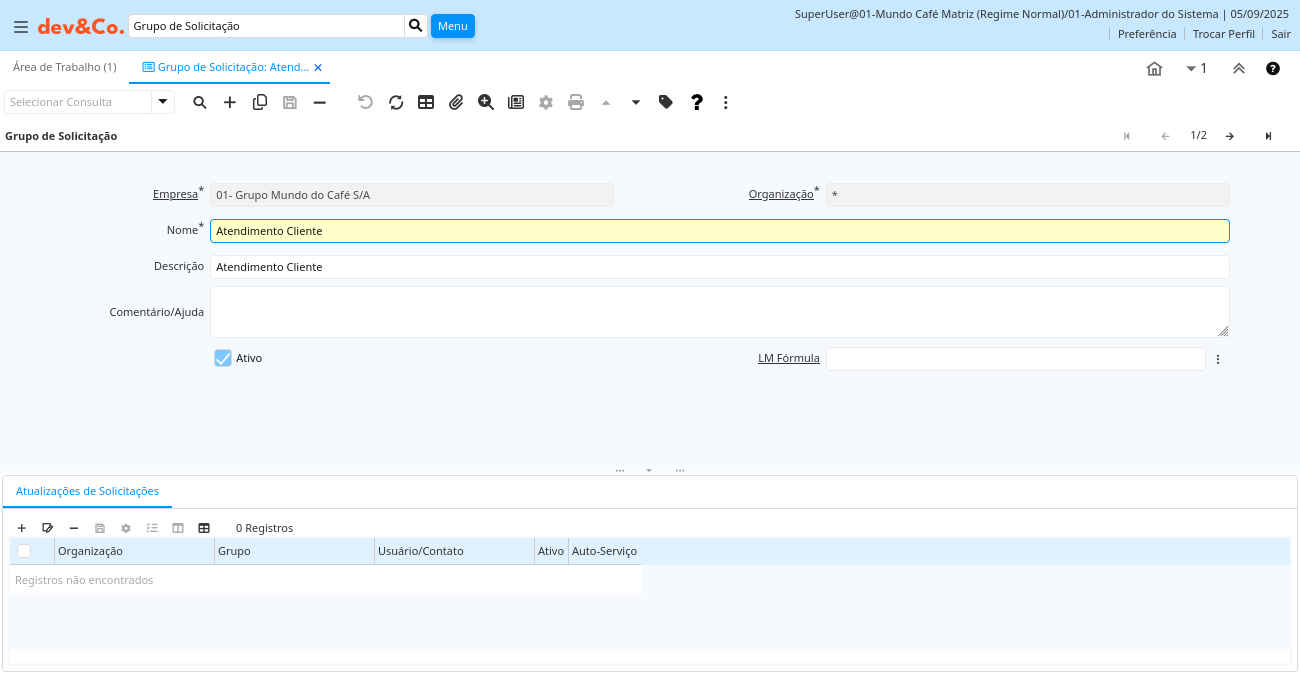Click the blue Menu button
1300x674 pixels.
pos(452,26)
